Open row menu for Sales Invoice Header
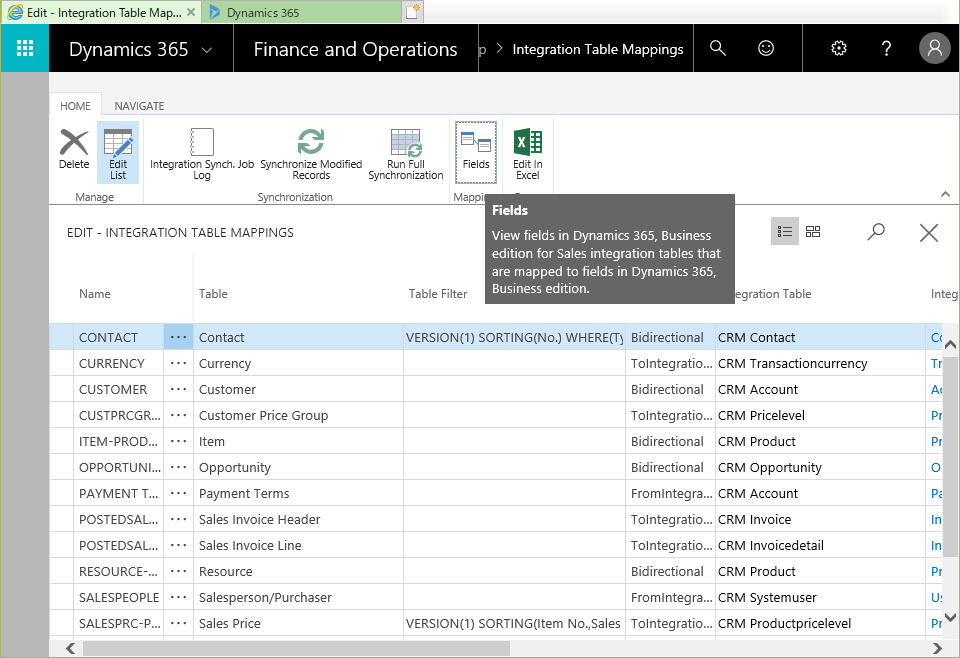The height and width of the screenshot is (658, 960). pyautogui.click(x=178, y=519)
